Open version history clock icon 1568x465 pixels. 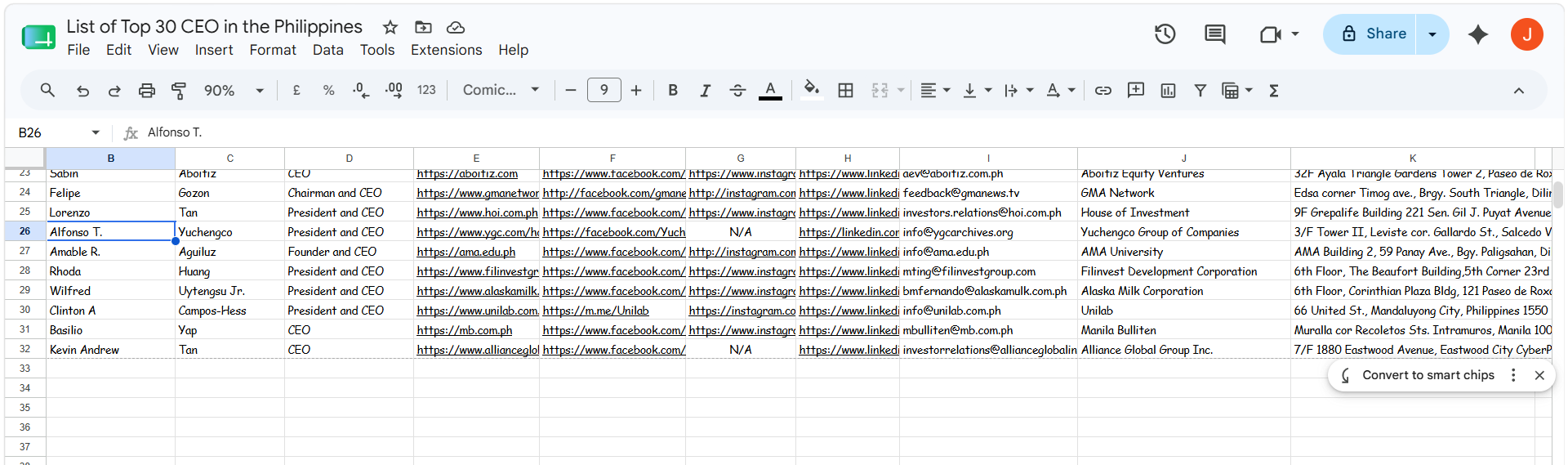click(1165, 34)
